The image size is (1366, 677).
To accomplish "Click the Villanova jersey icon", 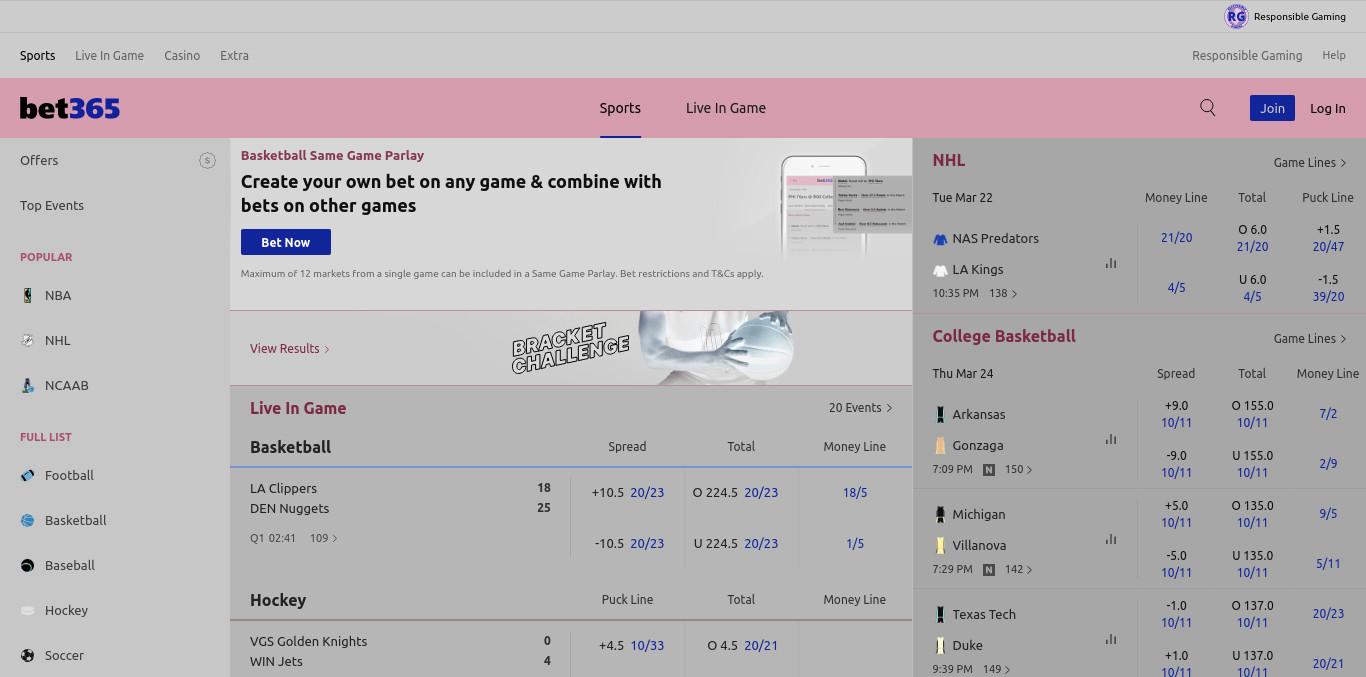I will tap(940, 545).
